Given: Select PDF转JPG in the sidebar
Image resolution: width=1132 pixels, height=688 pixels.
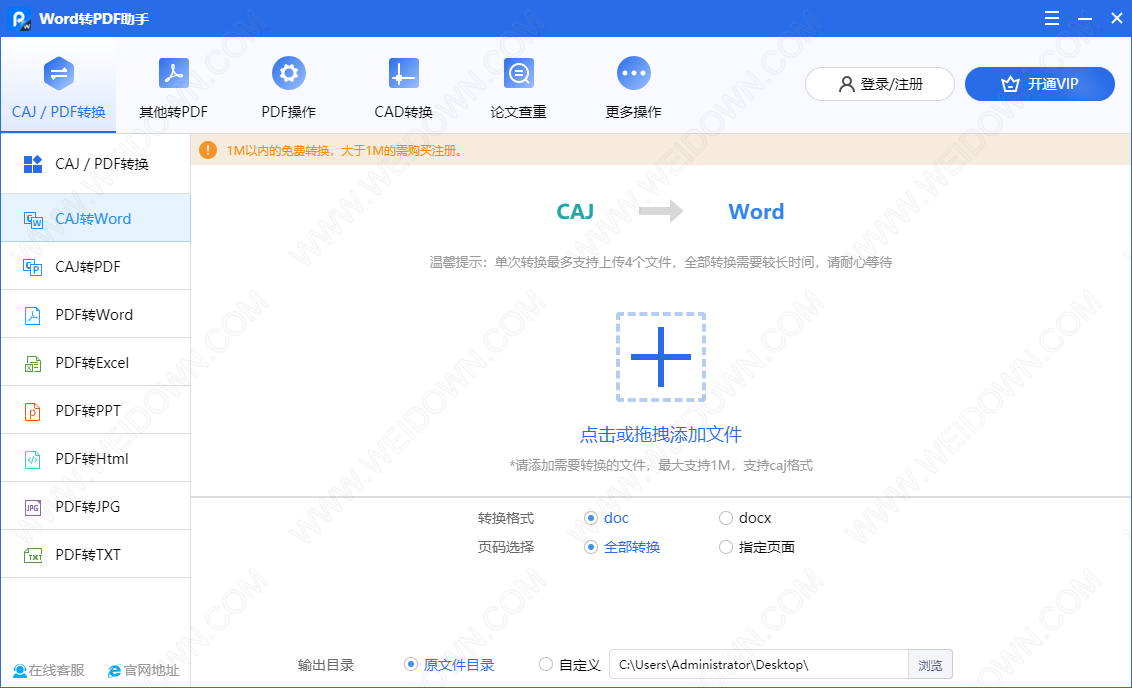Looking at the screenshot, I should [95, 507].
